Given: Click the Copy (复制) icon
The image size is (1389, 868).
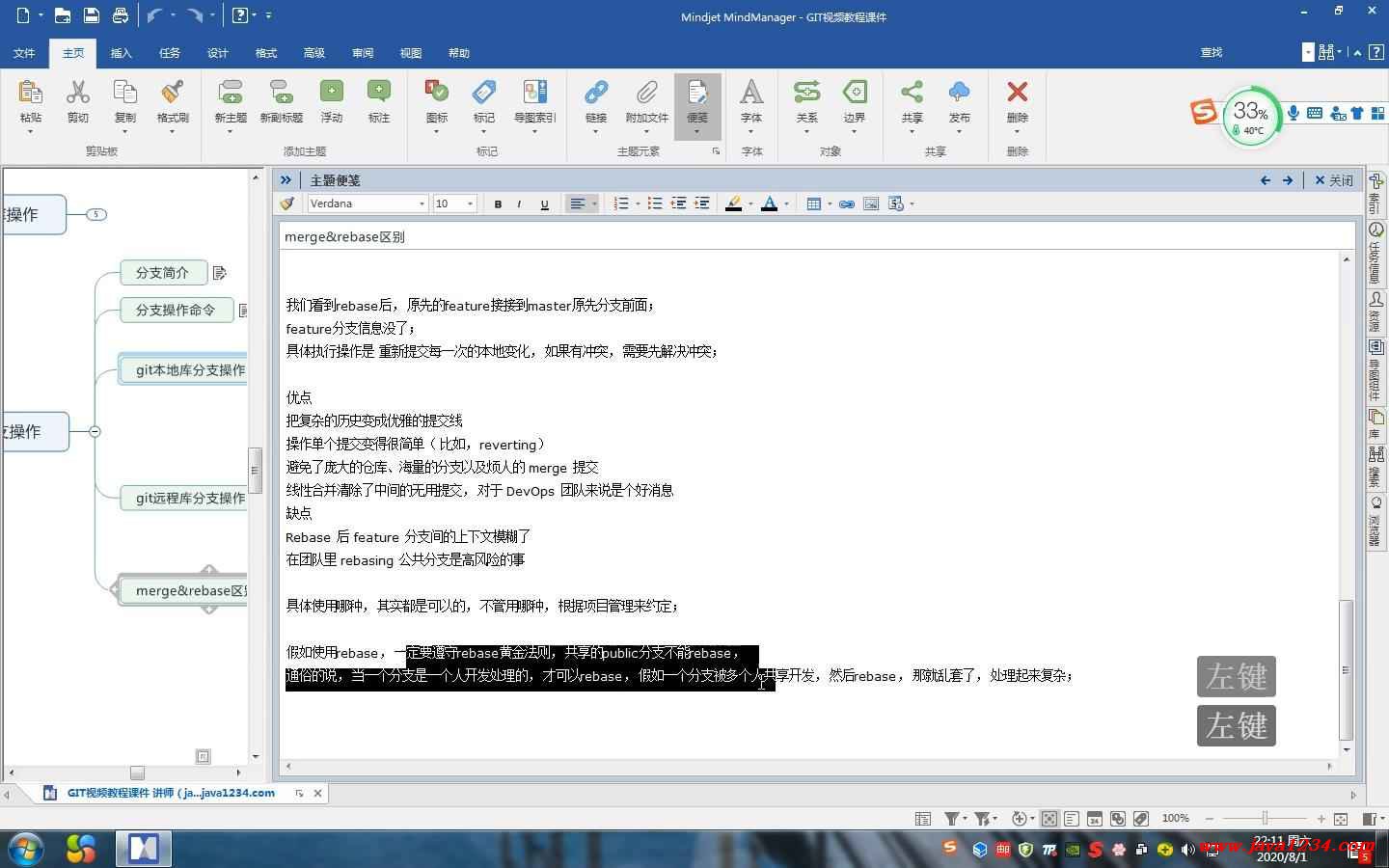Looking at the screenshot, I should 125,93.
